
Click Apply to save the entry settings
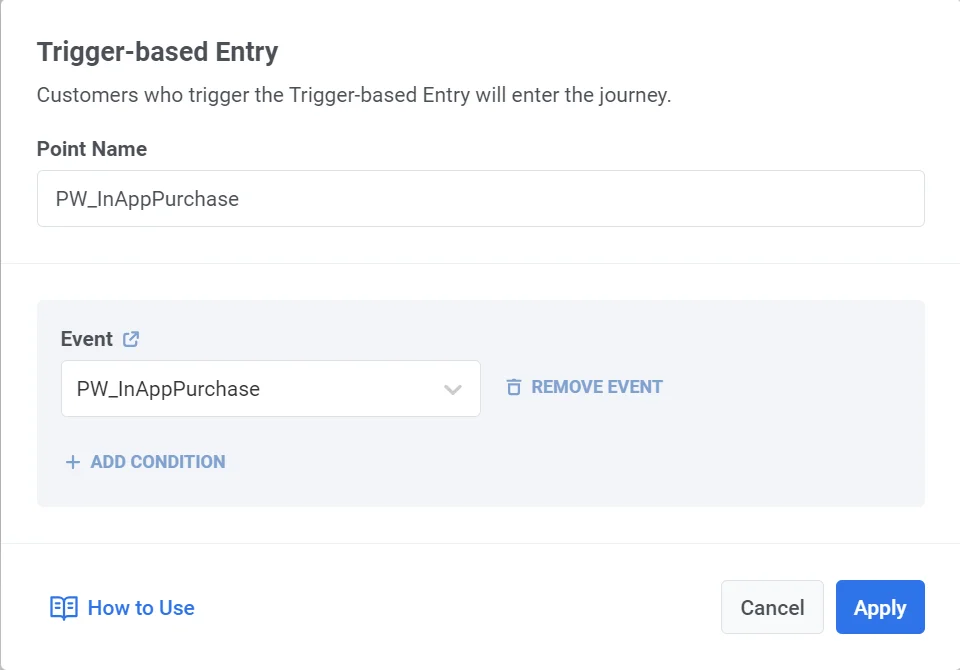(x=880, y=607)
